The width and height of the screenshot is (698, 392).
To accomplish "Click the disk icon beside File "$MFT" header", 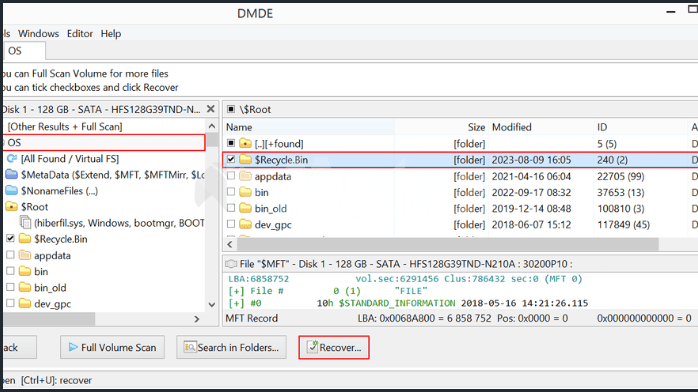I will coord(231,264).
